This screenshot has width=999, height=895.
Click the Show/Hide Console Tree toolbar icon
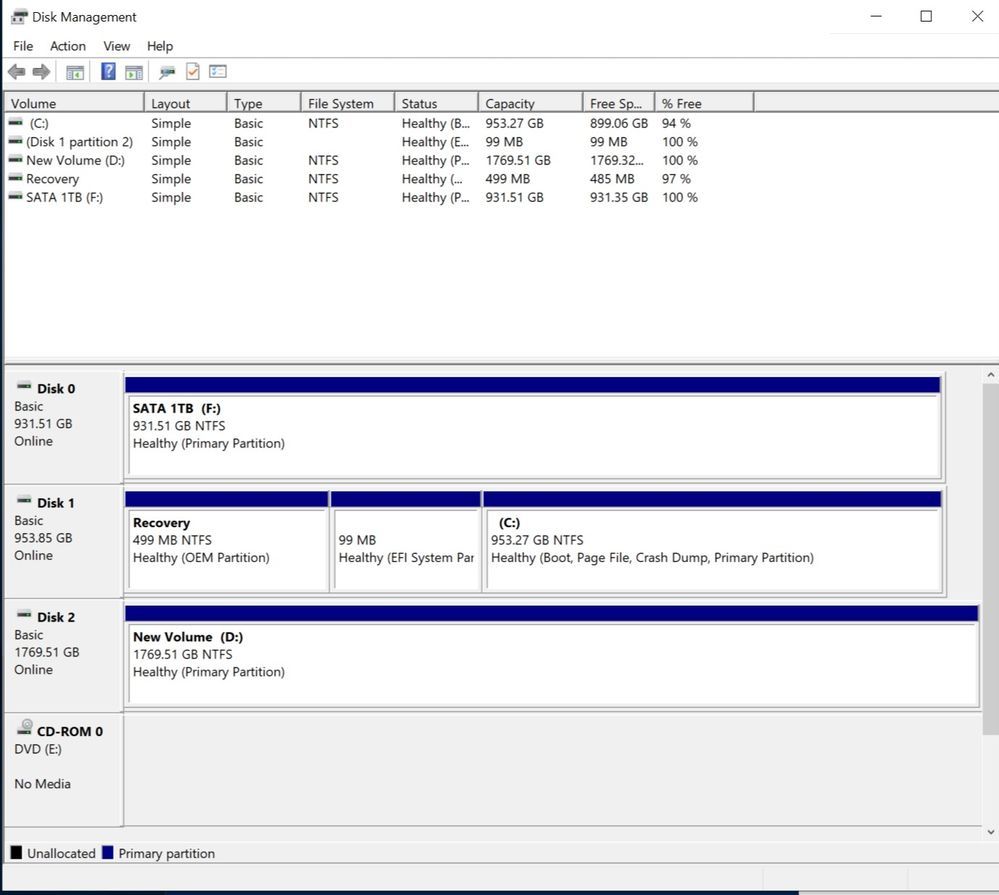pyautogui.click(x=75, y=72)
